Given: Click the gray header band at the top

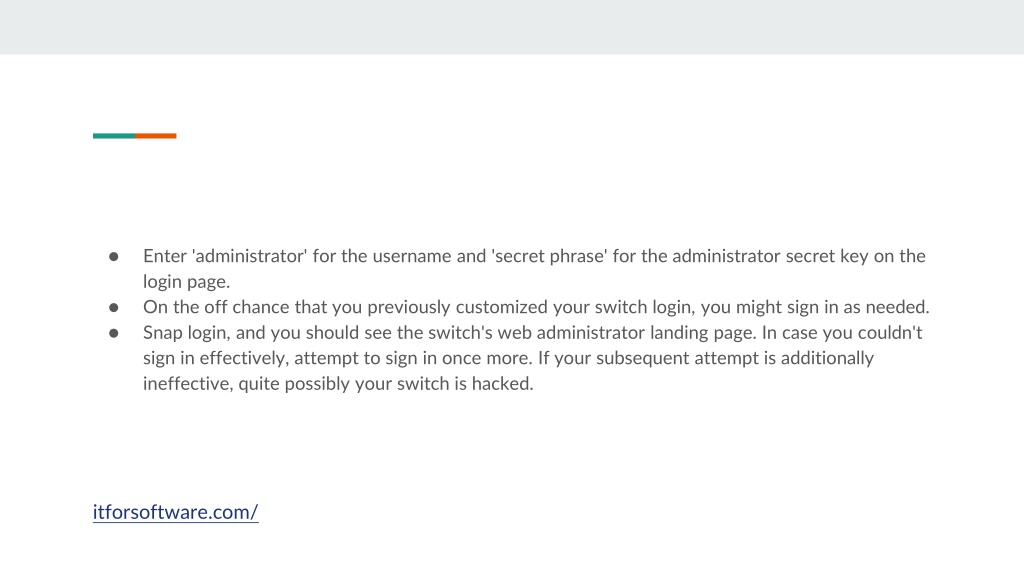Looking at the screenshot, I should [512, 27].
